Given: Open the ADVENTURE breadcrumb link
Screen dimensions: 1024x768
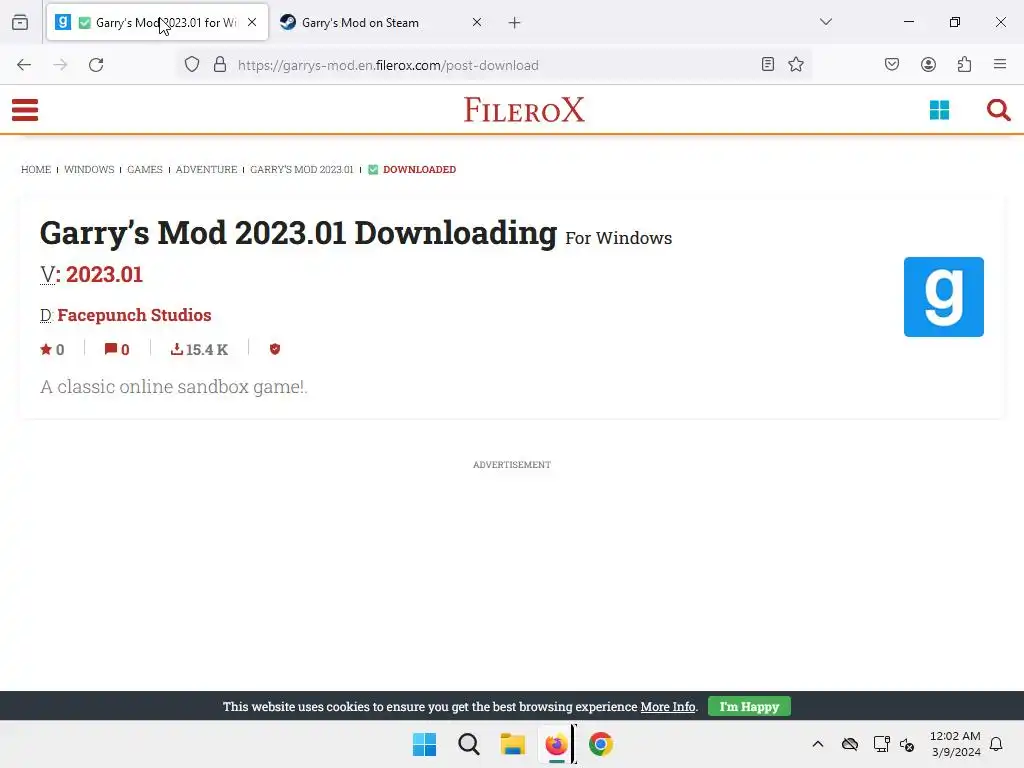Looking at the screenshot, I should (x=206, y=169).
